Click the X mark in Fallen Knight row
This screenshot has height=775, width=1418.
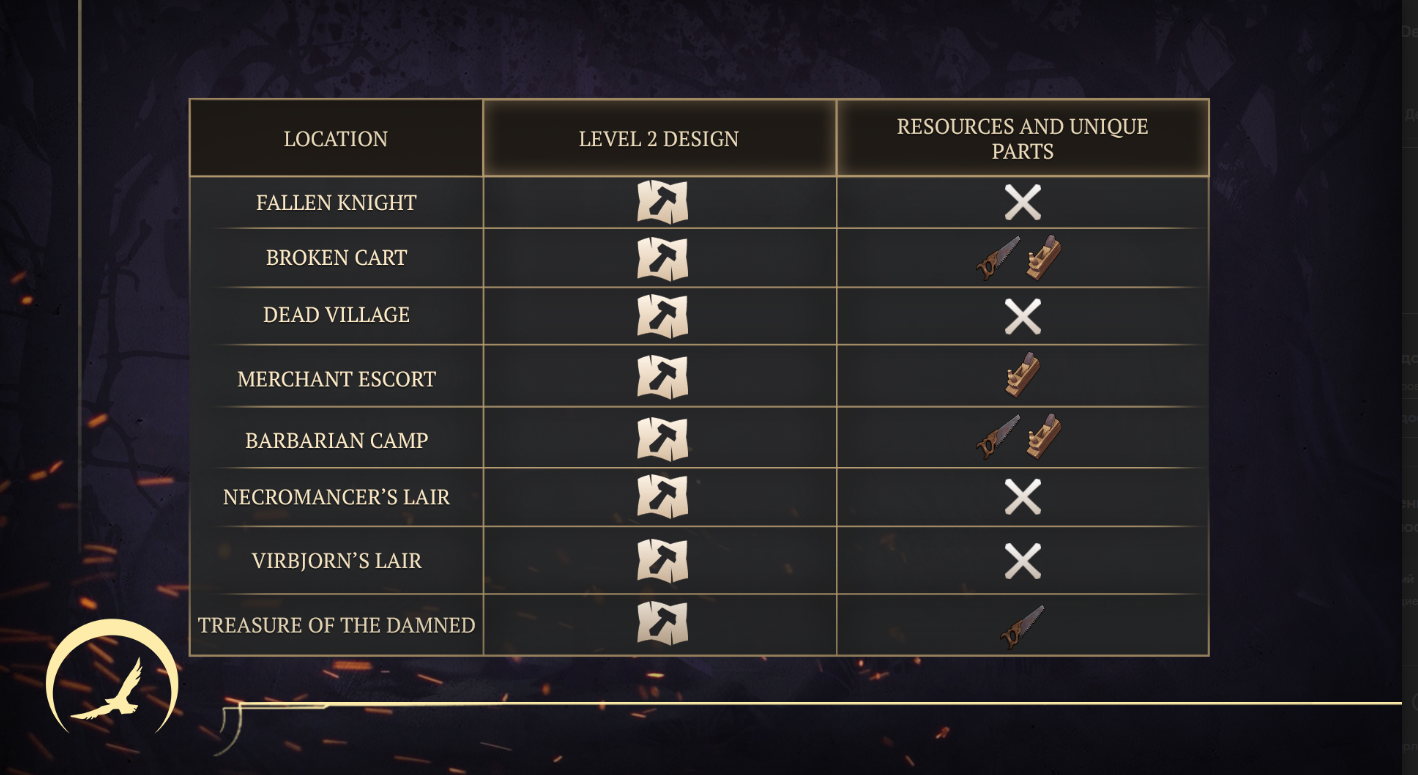(1023, 202)
